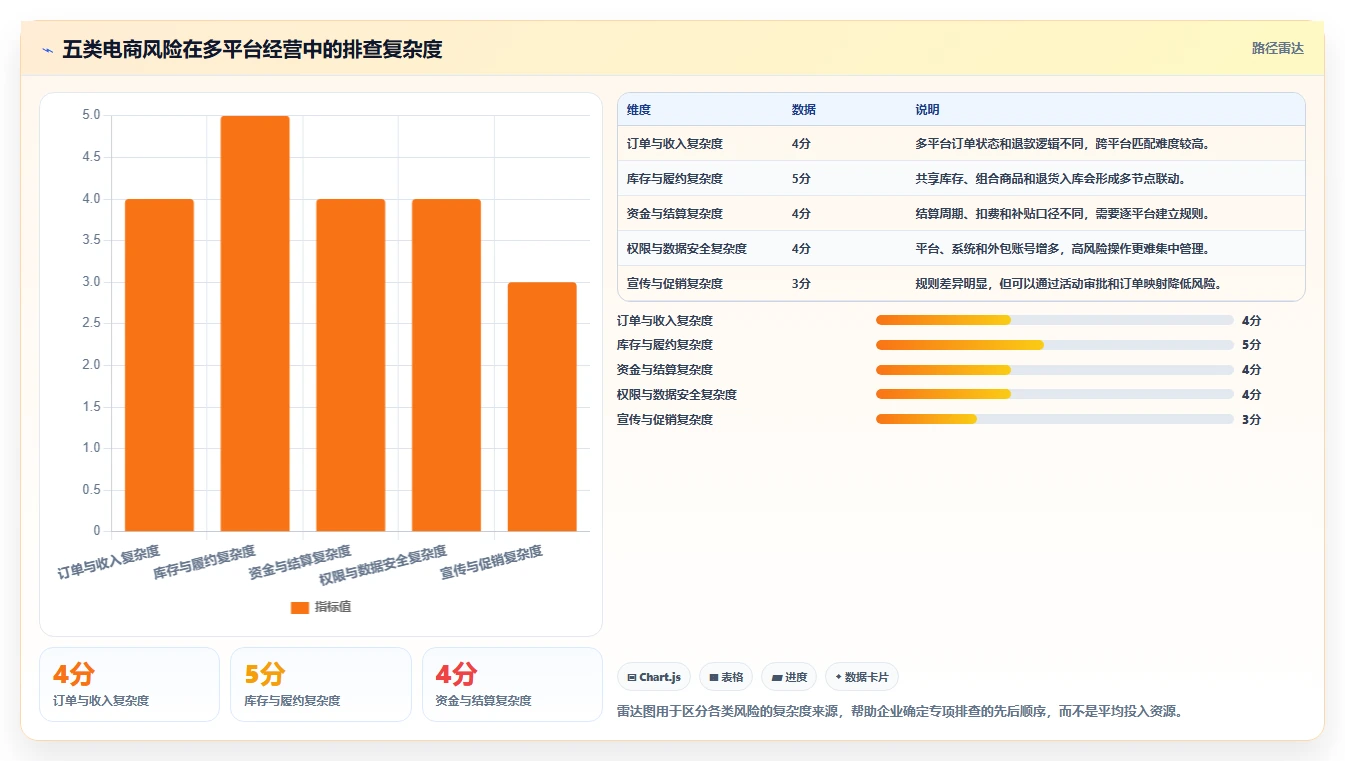Click the page title 五类电商风险在多平台经营中的排查复杂度
The image size is (1345, 761).
click(252, 49)
